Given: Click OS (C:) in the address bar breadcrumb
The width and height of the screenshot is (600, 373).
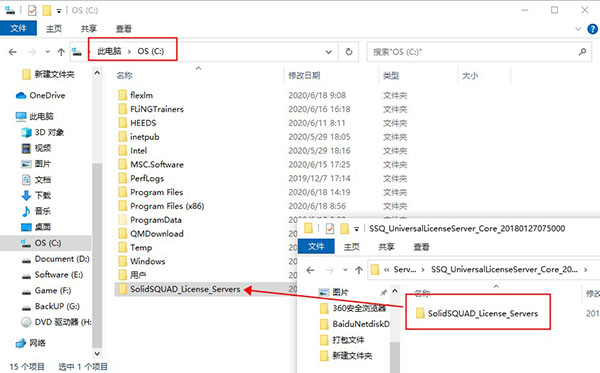Looking at the screenshot, I should tap(151, 51).
